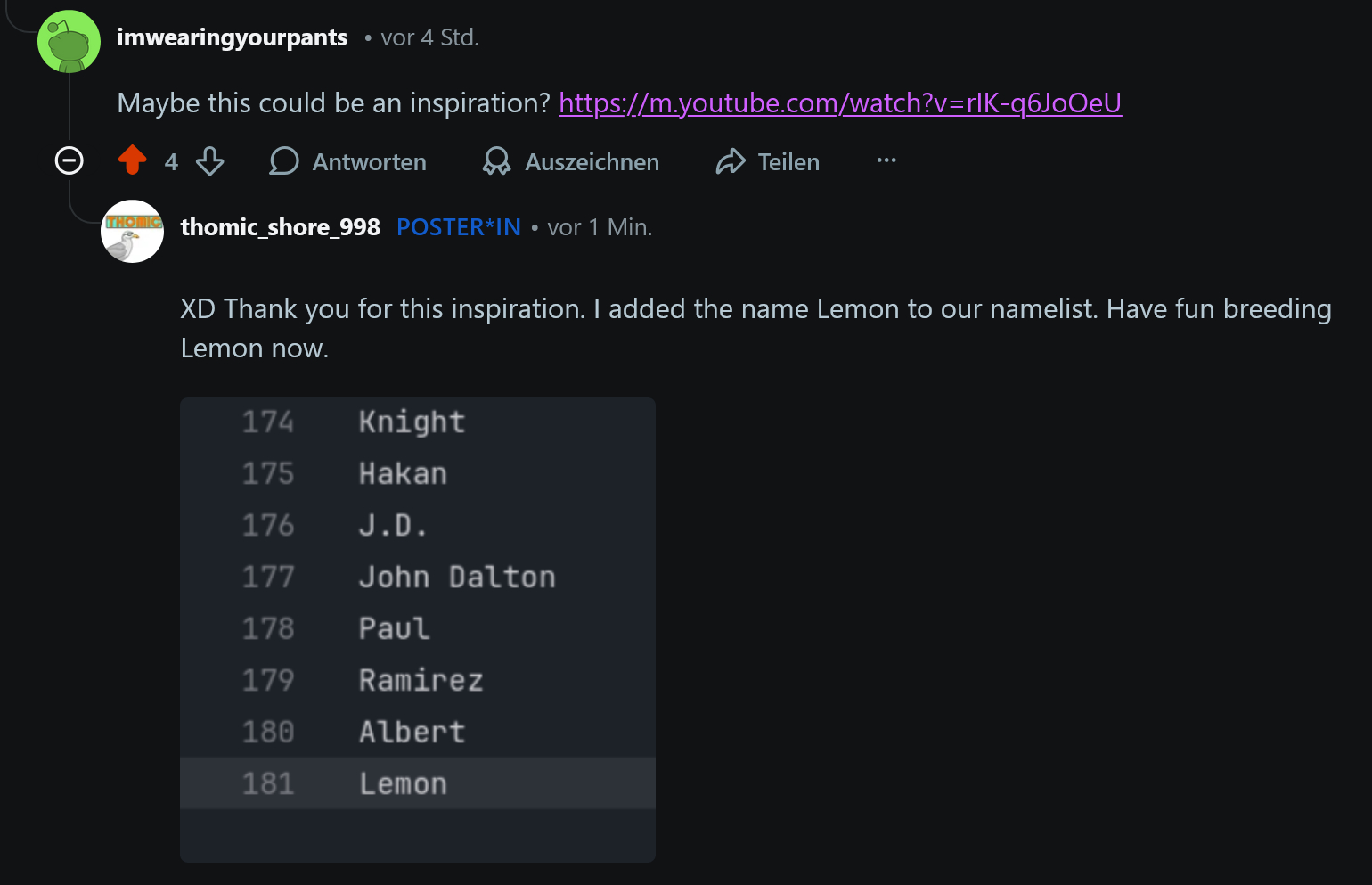This screenshot has height=885, width=1372.
Task: Click the Antworten reply bubble icon
Action: (283, 161)
